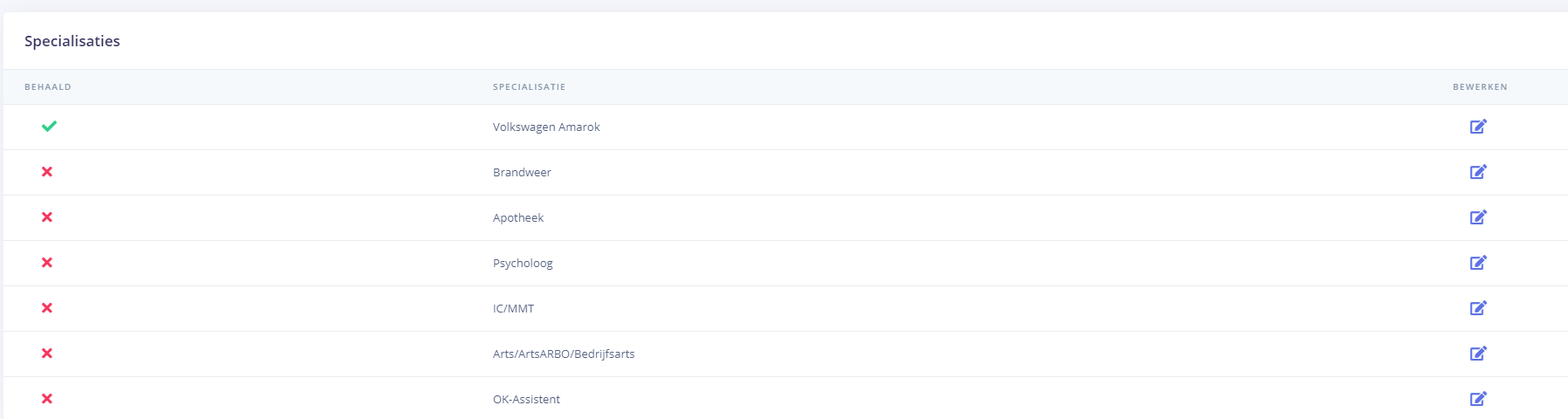
Task: Edit the Arts/ArtsARBO/Bedrijfsarts row
Action: (1477, 354)
